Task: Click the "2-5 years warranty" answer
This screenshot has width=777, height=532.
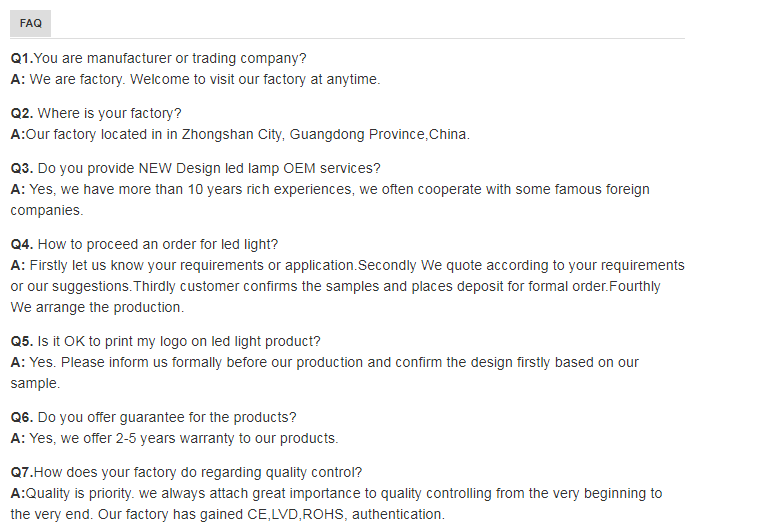Action: 185,438
